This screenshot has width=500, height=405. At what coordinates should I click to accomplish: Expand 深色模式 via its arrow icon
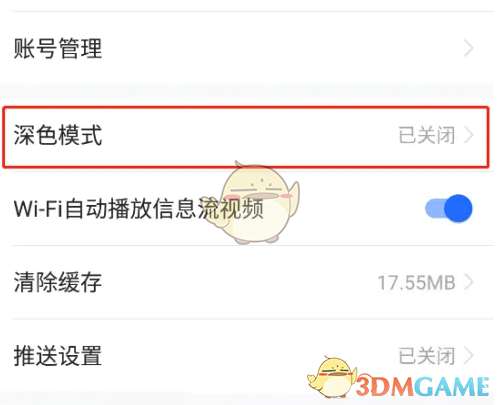(x=469, y=136)
